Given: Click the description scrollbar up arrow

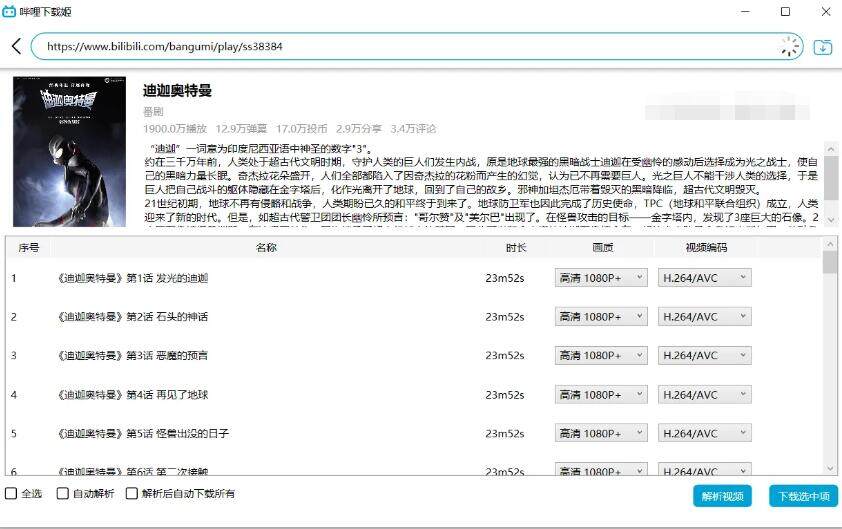Looking at the screenshot, I should [831, 149].
